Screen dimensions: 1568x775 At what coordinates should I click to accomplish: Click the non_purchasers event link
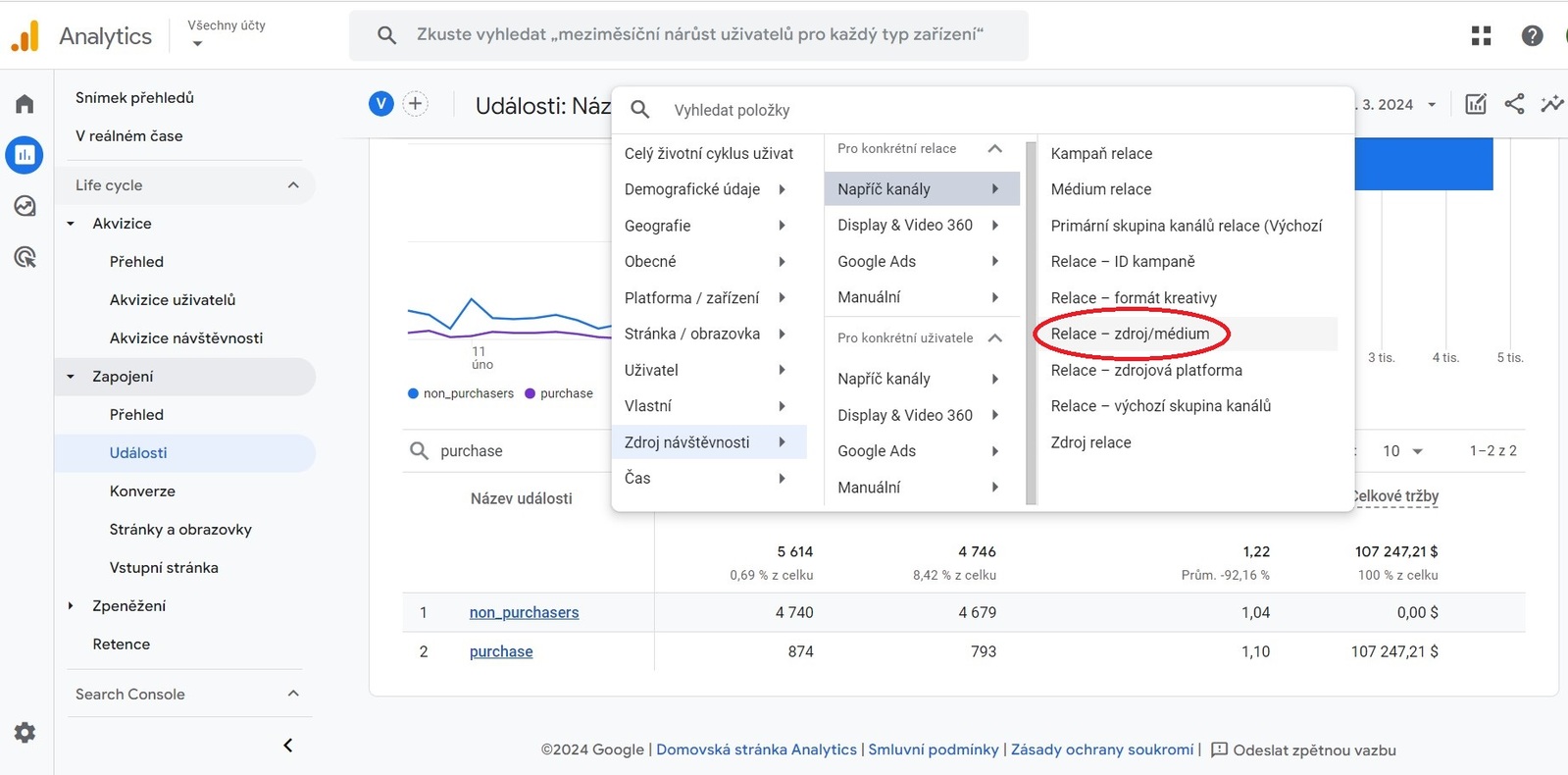pyautogui.click(x=524, y=612)
